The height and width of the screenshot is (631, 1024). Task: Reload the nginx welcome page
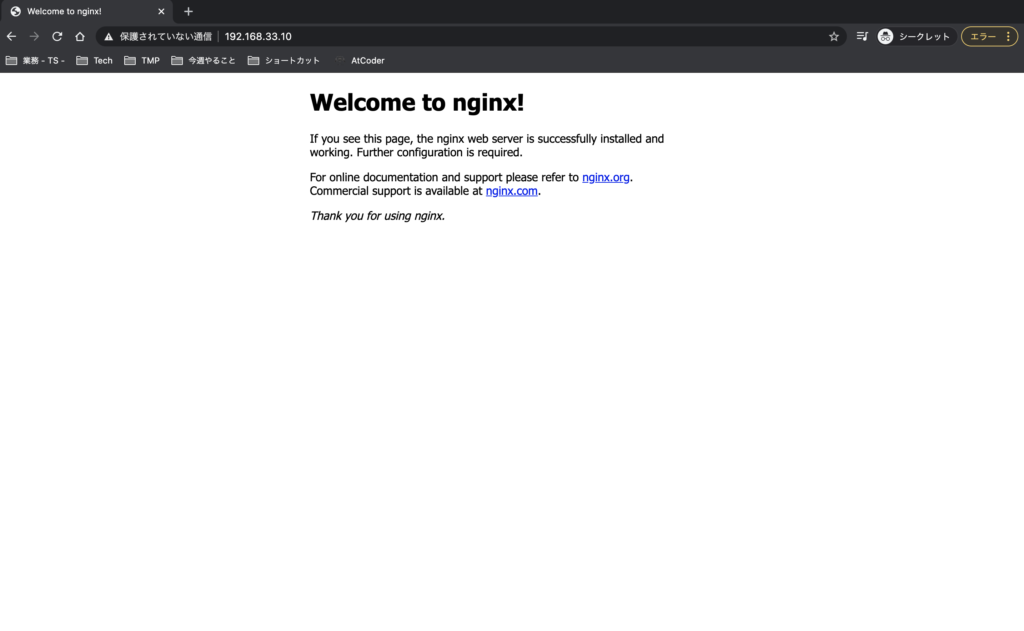pos(57,37)
